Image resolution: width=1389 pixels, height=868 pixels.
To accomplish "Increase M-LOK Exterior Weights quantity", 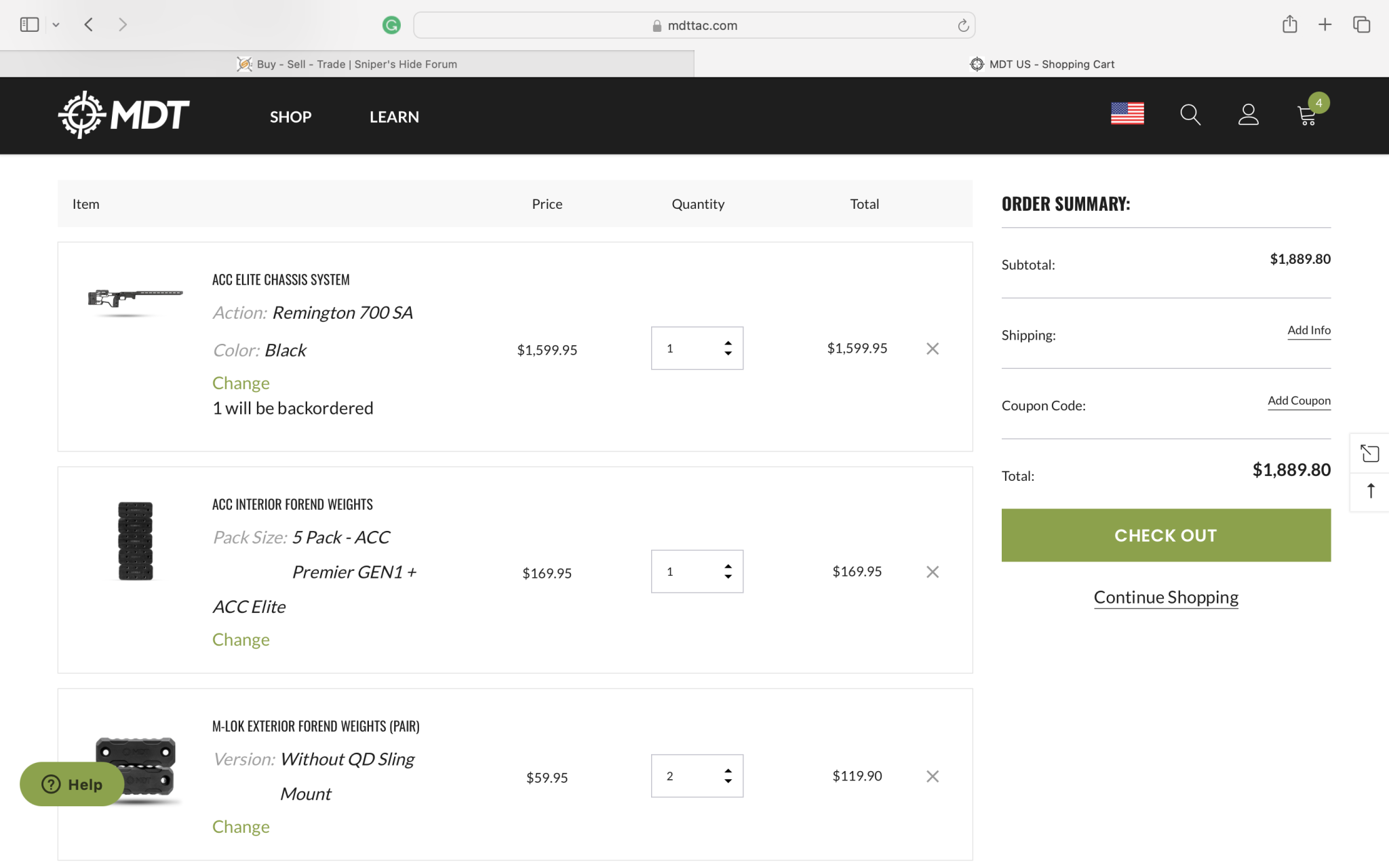I will (728, 770).
